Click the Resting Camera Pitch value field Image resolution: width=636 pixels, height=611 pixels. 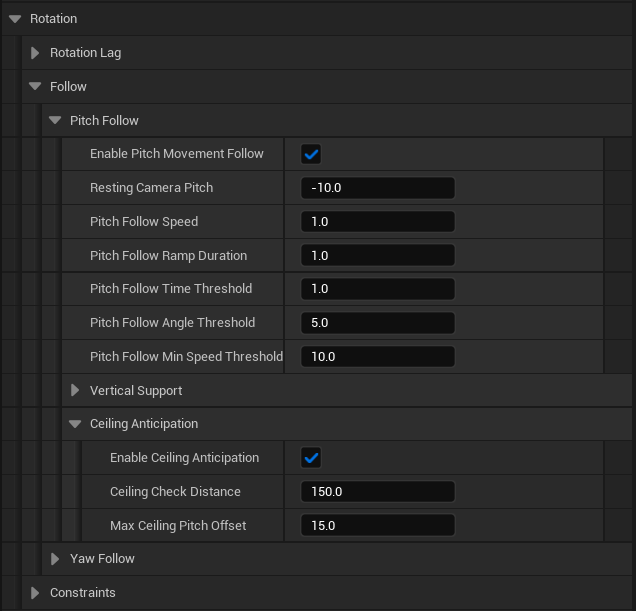377,188
